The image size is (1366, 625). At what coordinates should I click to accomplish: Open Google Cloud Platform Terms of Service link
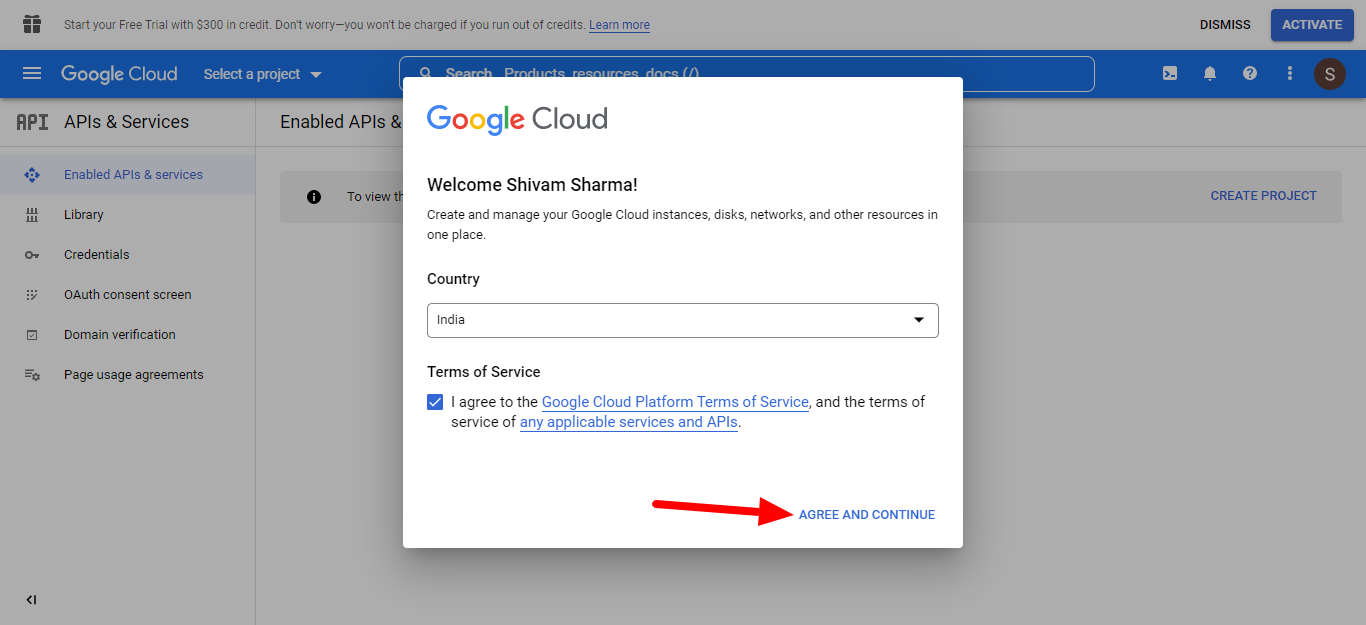(x=674, y=402)
